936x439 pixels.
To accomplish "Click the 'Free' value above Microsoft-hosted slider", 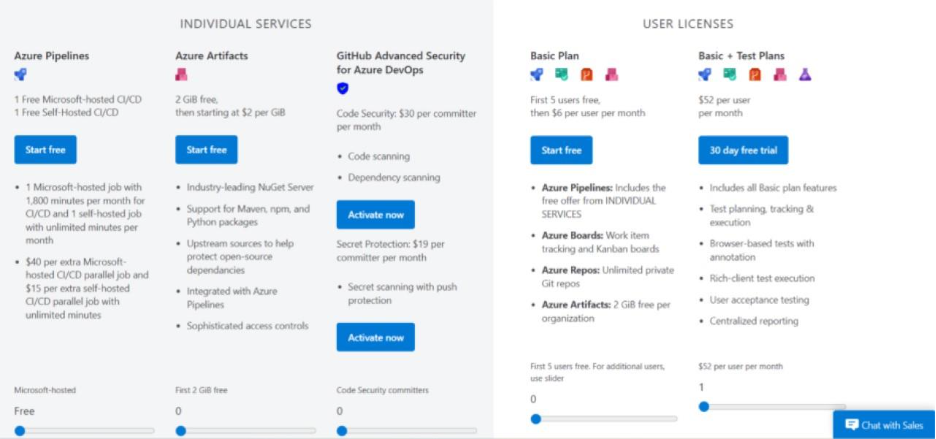I will tap(24, 412).
